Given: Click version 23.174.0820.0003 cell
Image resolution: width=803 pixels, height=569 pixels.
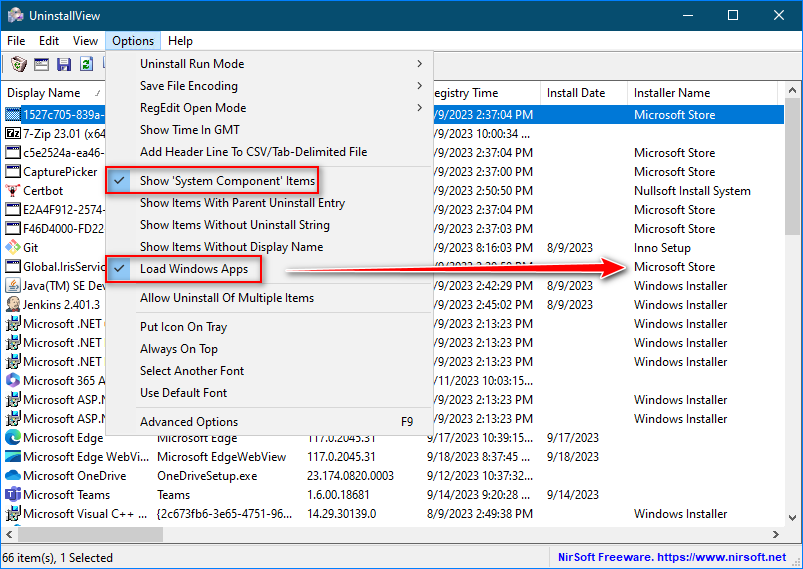Looking at the screenshot, I should 350,476.
